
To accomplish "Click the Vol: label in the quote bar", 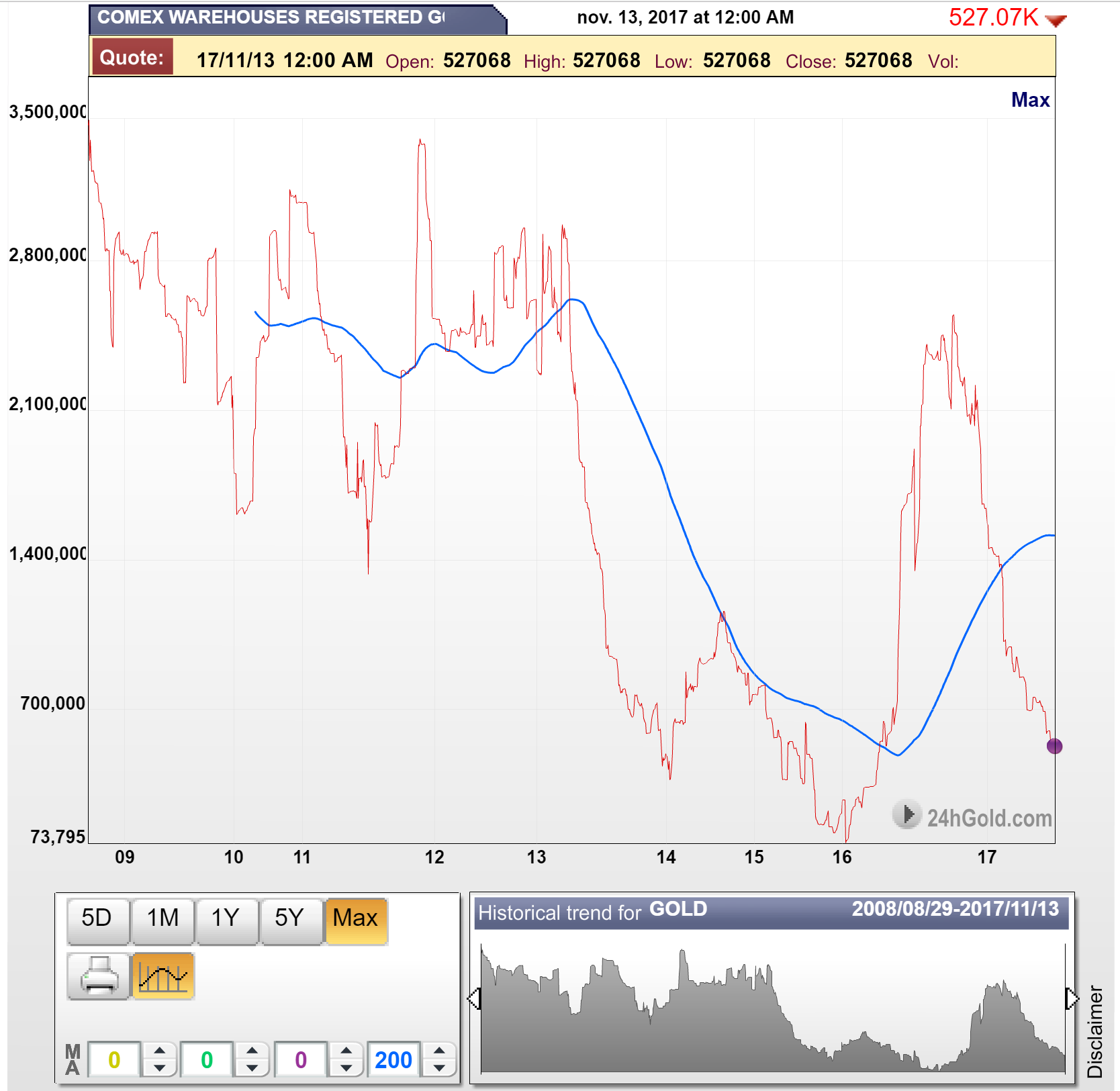I will [x=943, y=62].
